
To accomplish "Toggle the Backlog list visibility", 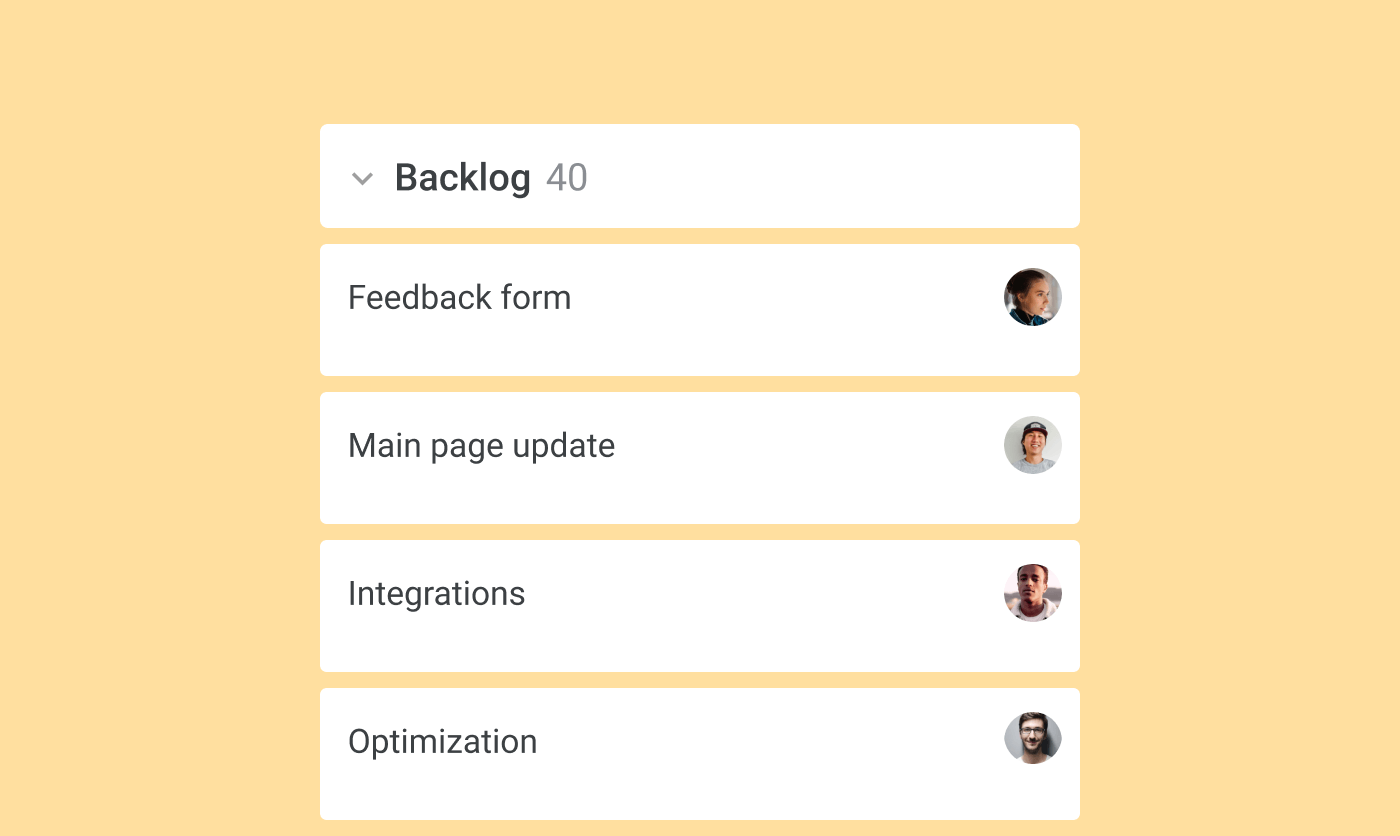I will (x=362, y=179).
